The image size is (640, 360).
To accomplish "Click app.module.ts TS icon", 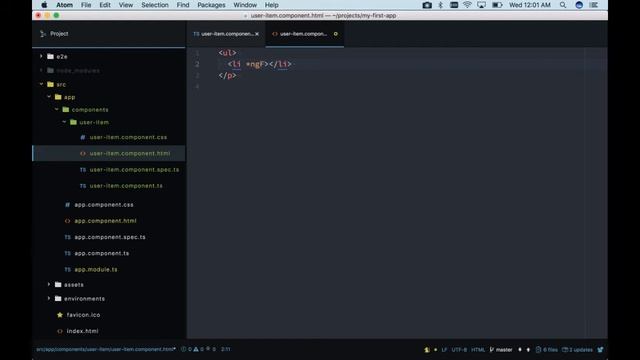I will 67,269.
